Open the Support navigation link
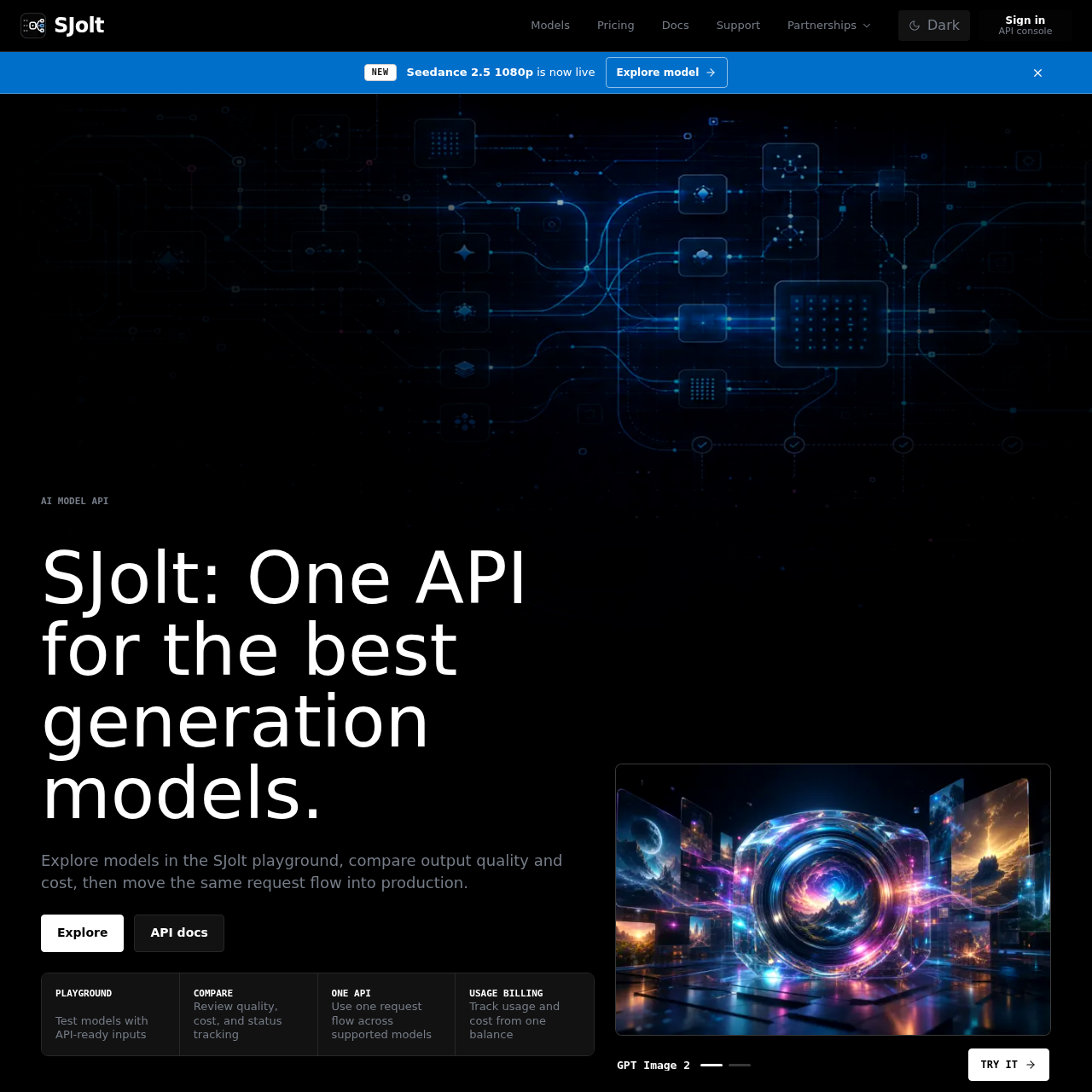 738,26
